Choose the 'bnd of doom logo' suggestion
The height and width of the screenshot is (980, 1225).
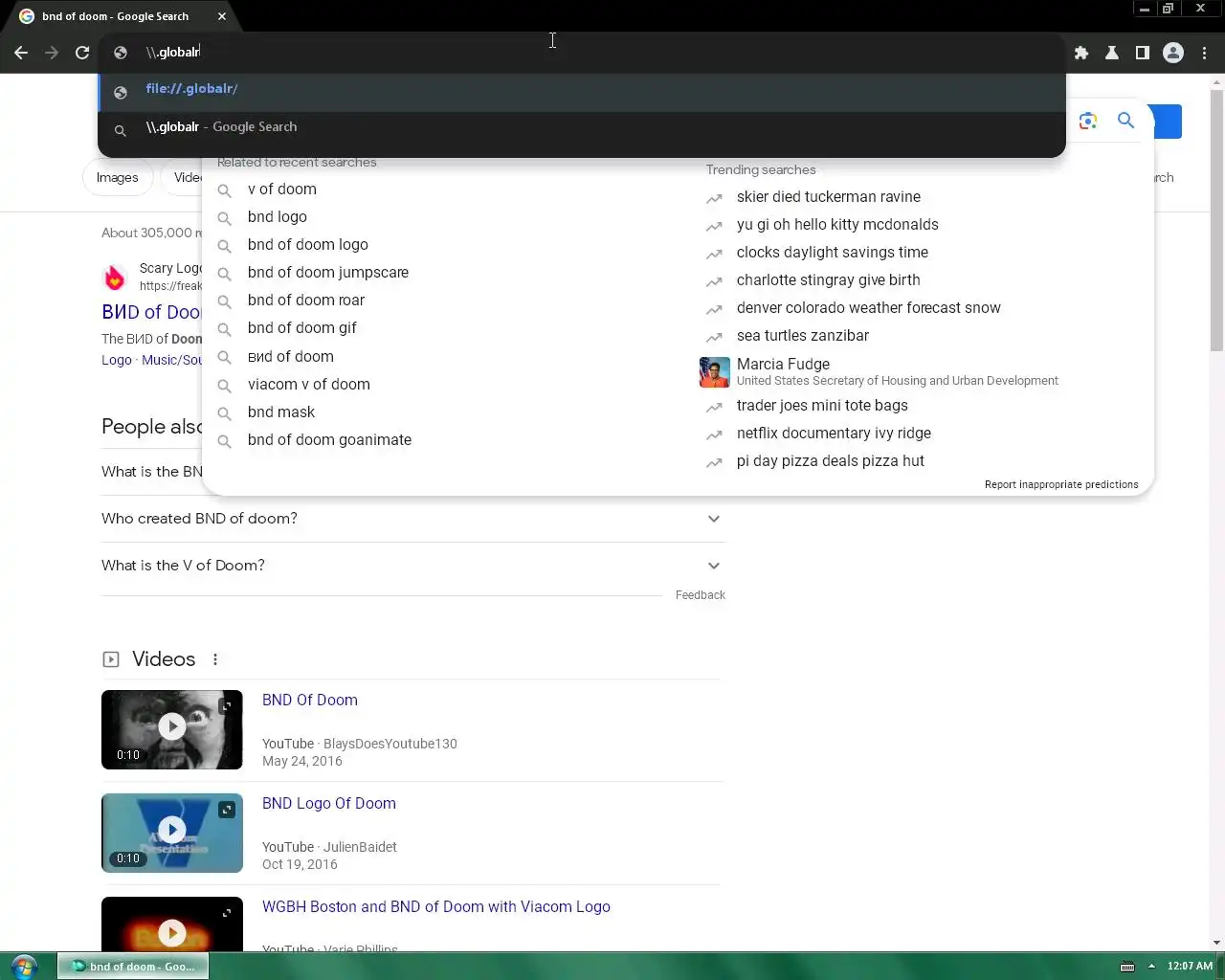tap(307, 245)
